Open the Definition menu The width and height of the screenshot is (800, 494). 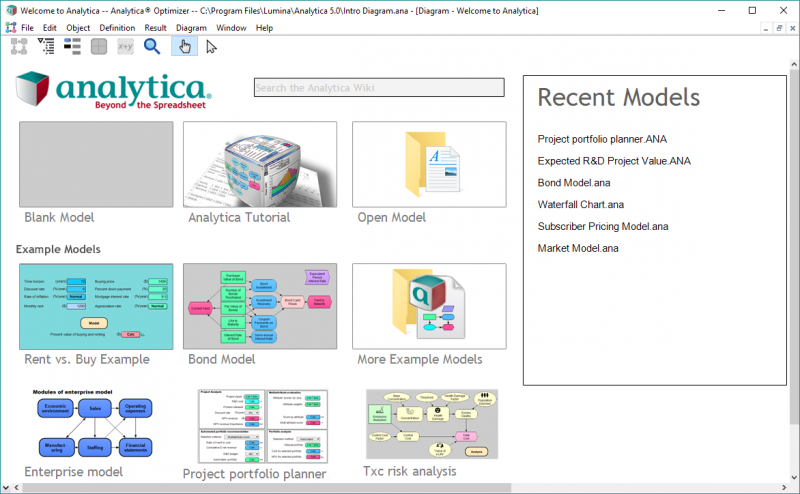[117, 28]
